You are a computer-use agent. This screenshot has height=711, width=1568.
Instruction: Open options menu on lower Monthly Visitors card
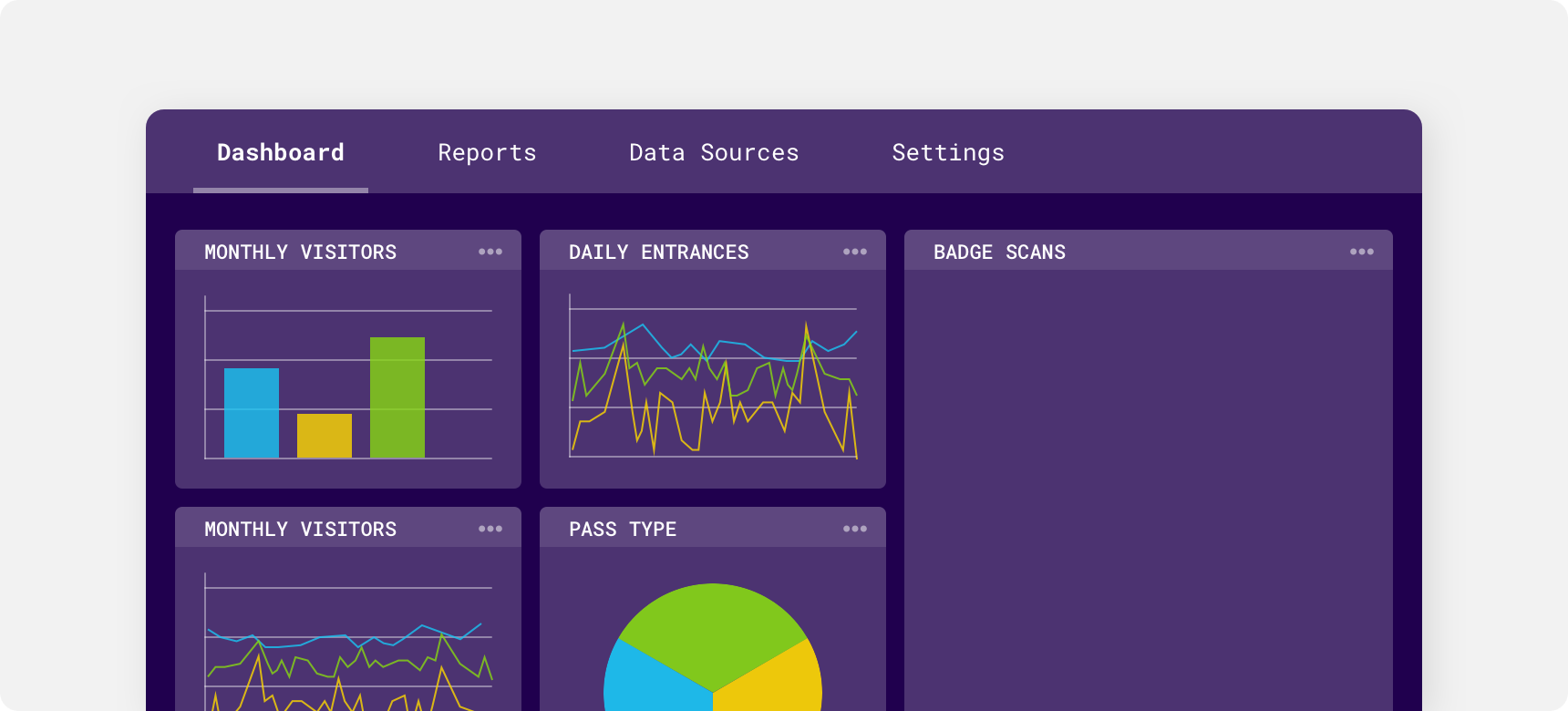(x=490, y=529)
